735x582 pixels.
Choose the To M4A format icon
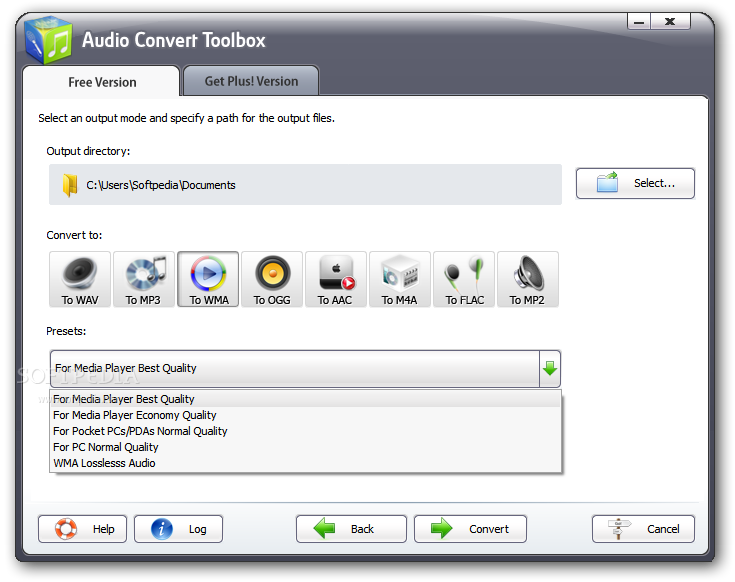click(400, 279)
